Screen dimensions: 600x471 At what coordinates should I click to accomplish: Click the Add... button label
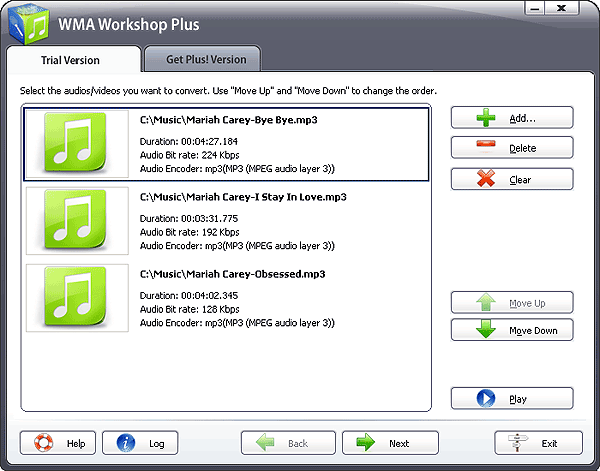[x=522, y=119]
